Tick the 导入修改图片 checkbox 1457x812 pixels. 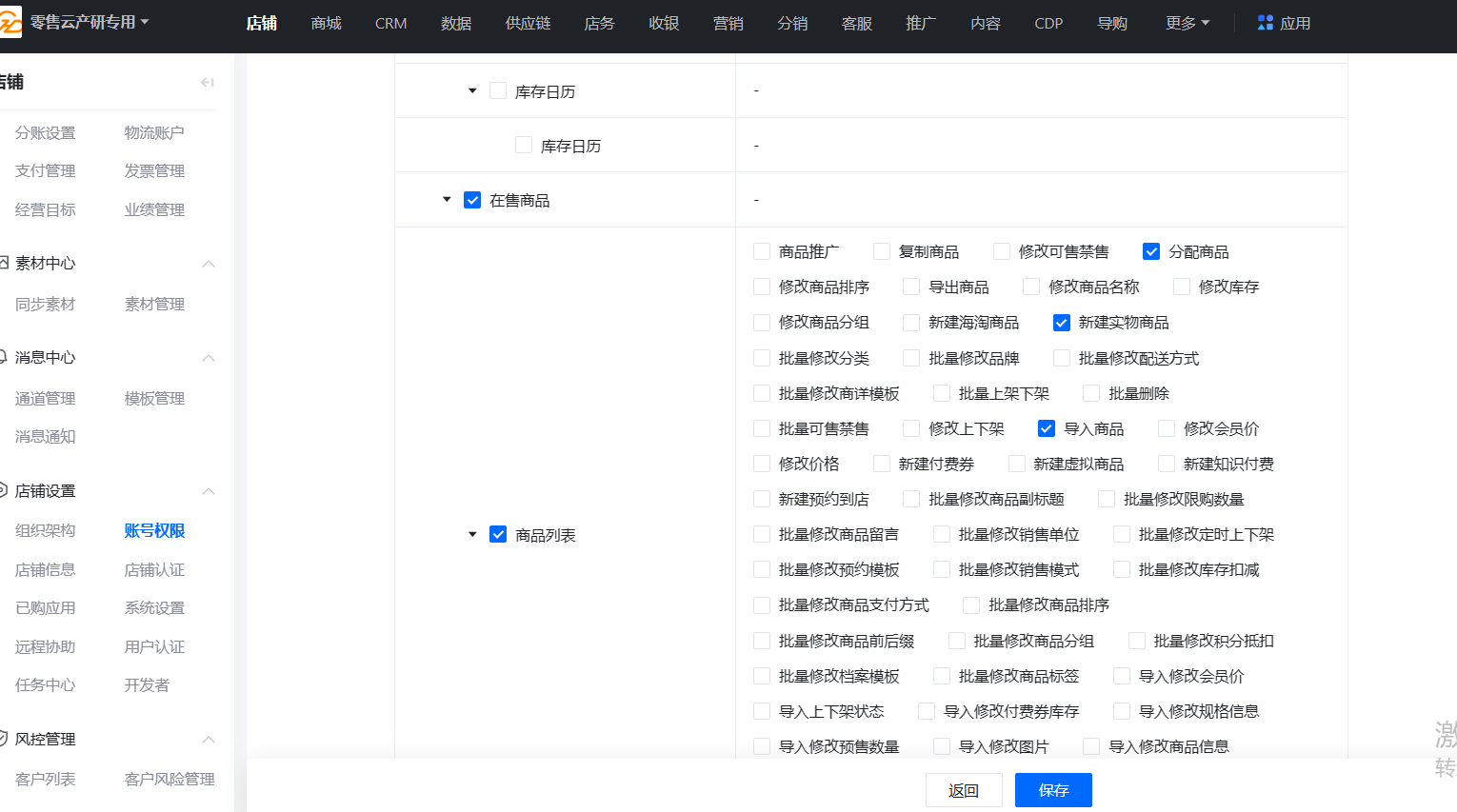point(942,746)
